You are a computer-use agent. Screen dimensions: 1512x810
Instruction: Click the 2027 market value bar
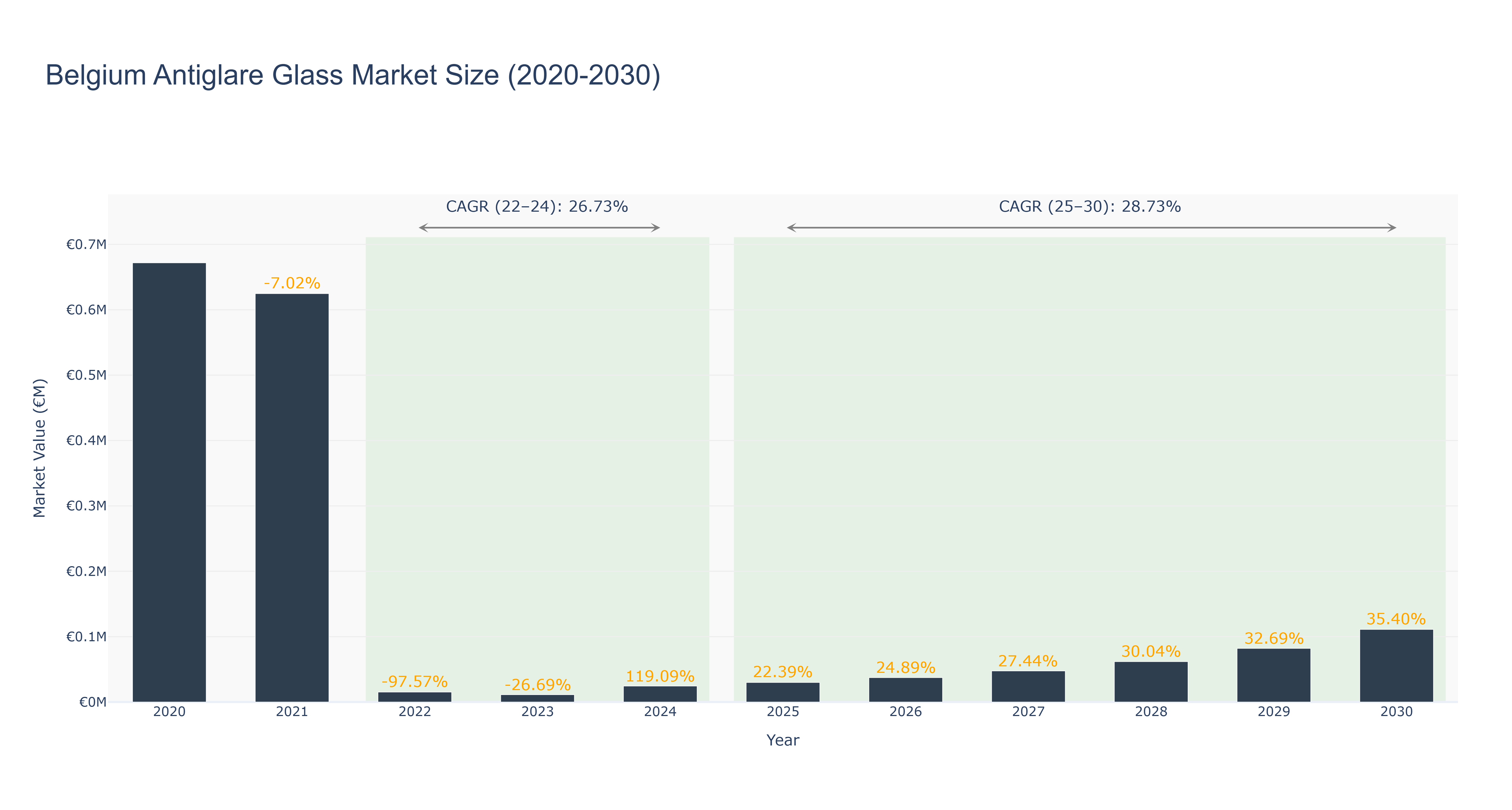pos(1028,687)
